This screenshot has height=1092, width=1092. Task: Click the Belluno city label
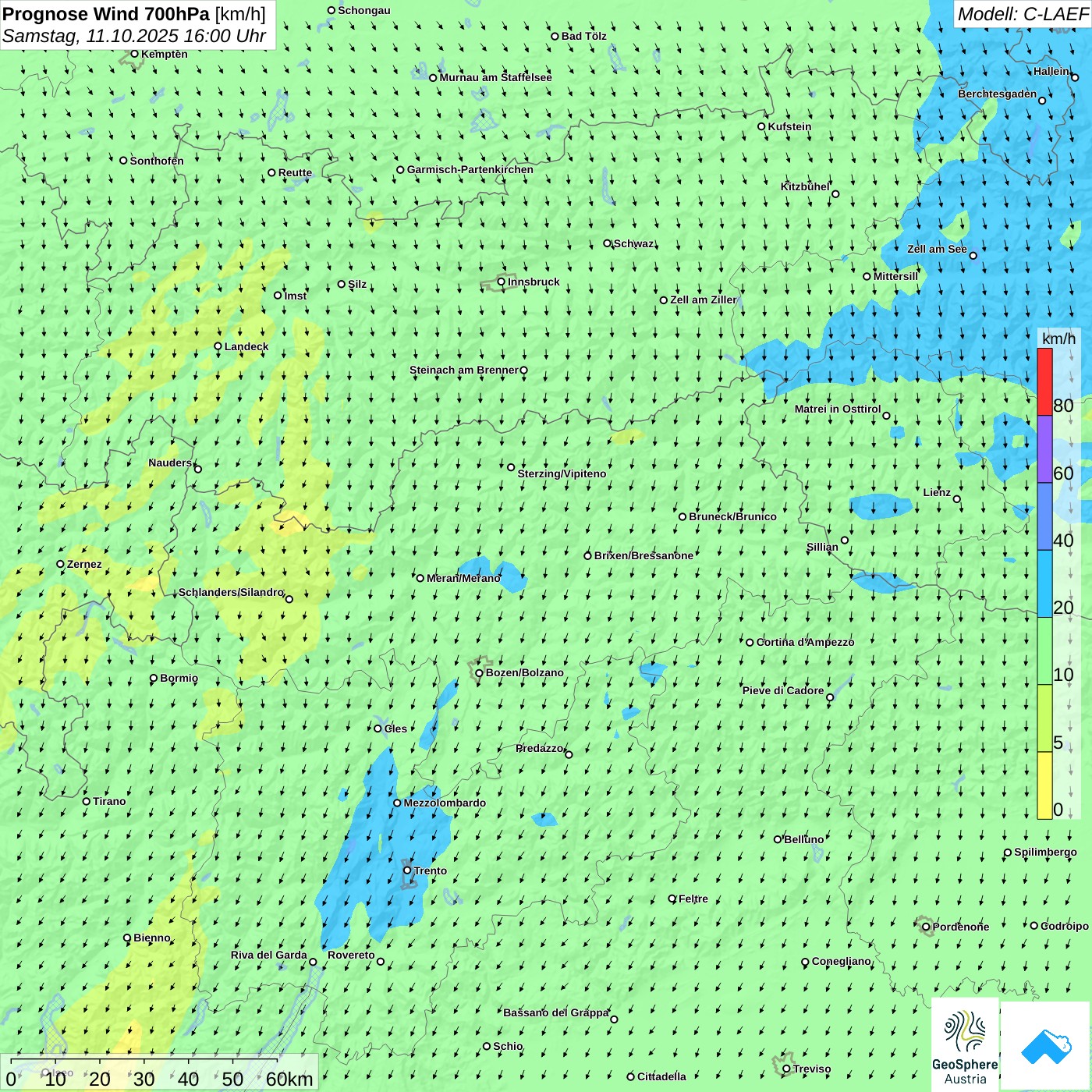point(803,839)
